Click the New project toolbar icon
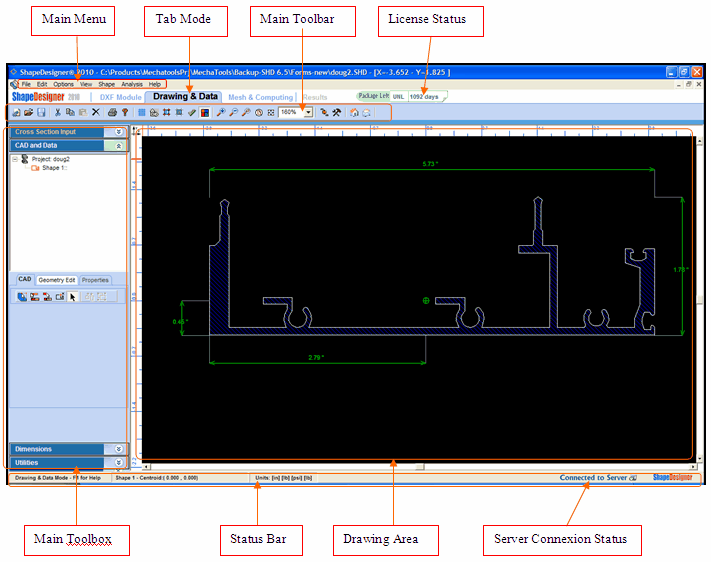This screenshot has width=711, height=562. pos(16,112)
